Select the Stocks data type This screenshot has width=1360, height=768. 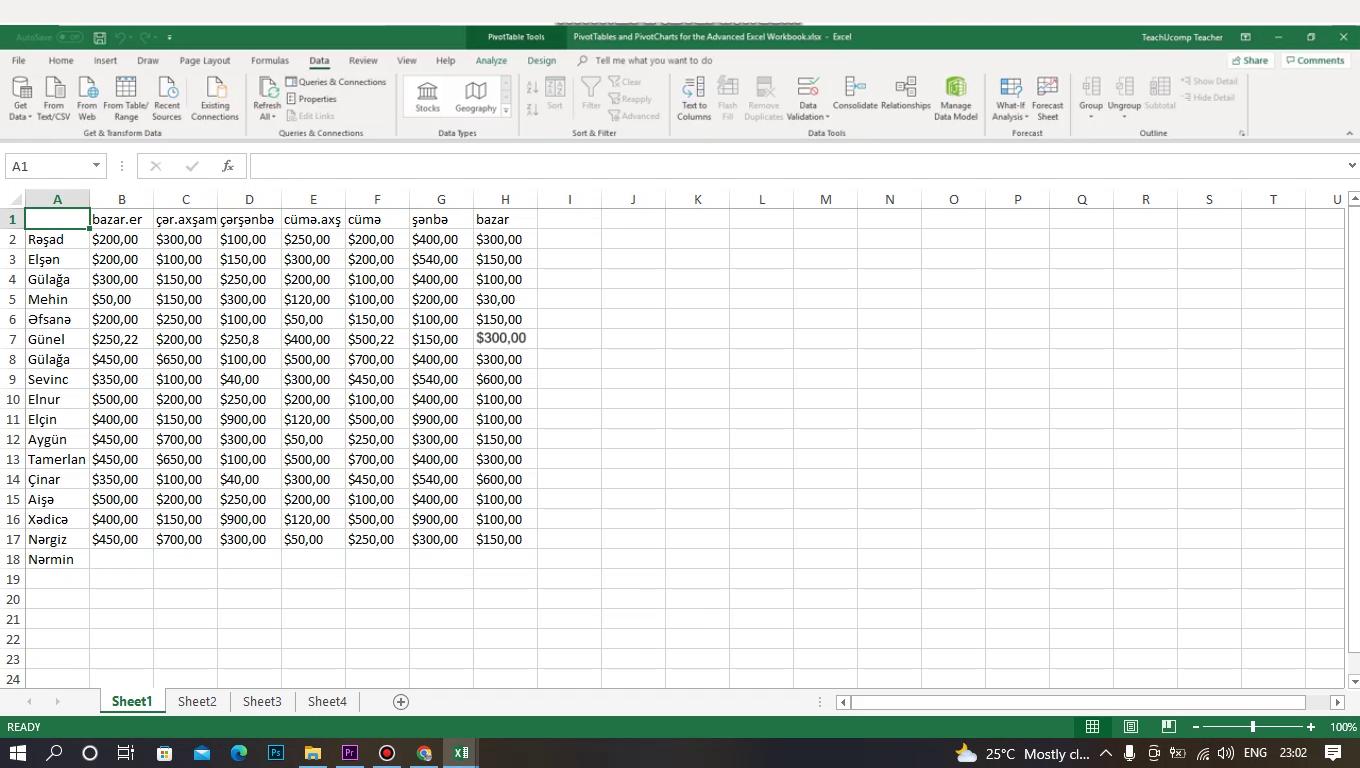427,97
